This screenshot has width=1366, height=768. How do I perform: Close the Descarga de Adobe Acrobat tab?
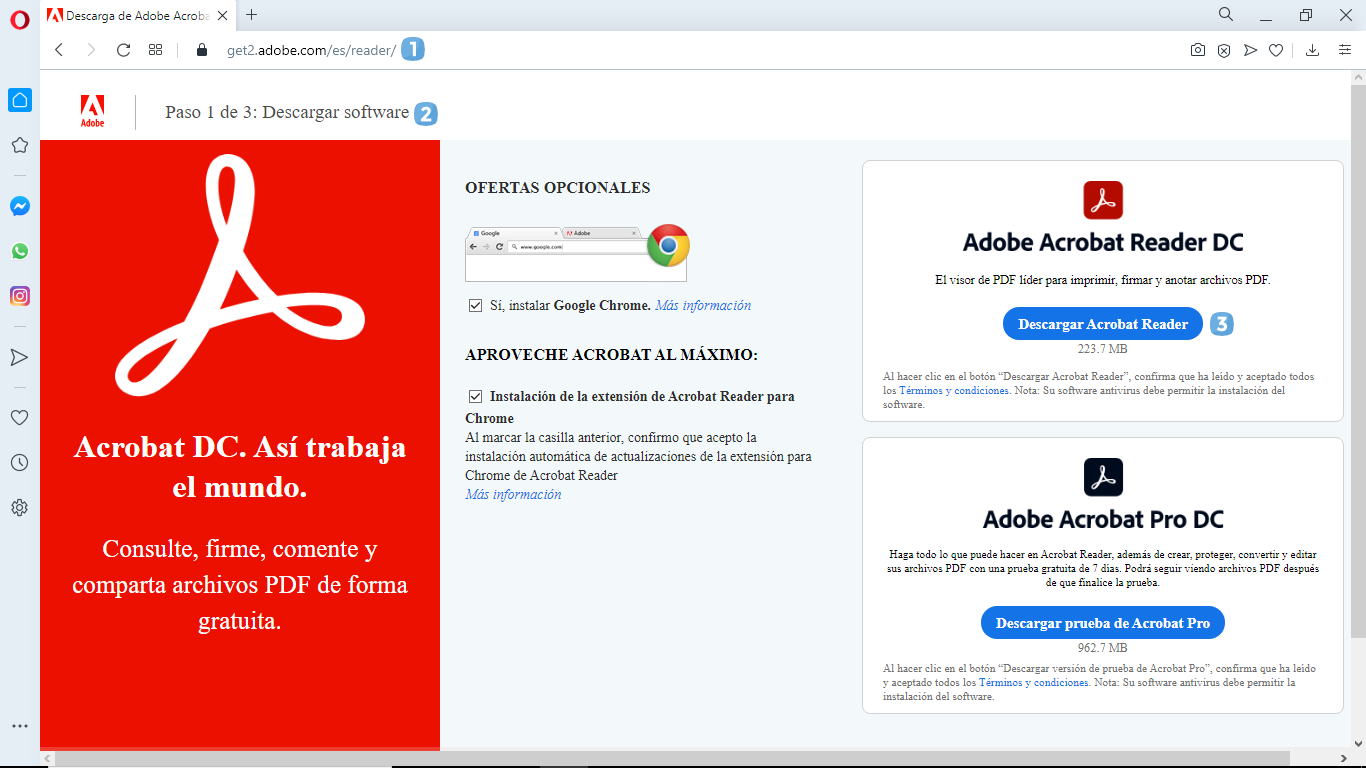222,15
